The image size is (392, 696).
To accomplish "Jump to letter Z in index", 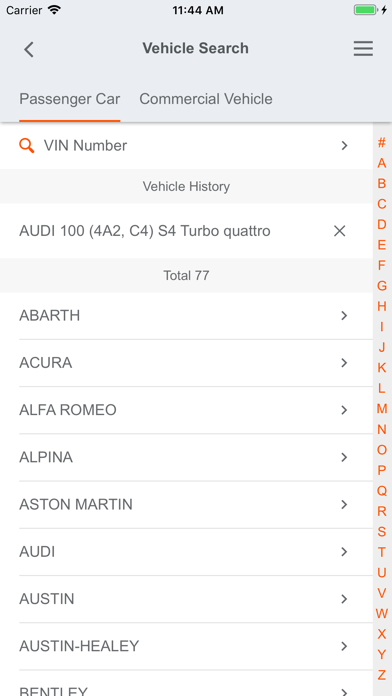I will [x=382, y=675].
